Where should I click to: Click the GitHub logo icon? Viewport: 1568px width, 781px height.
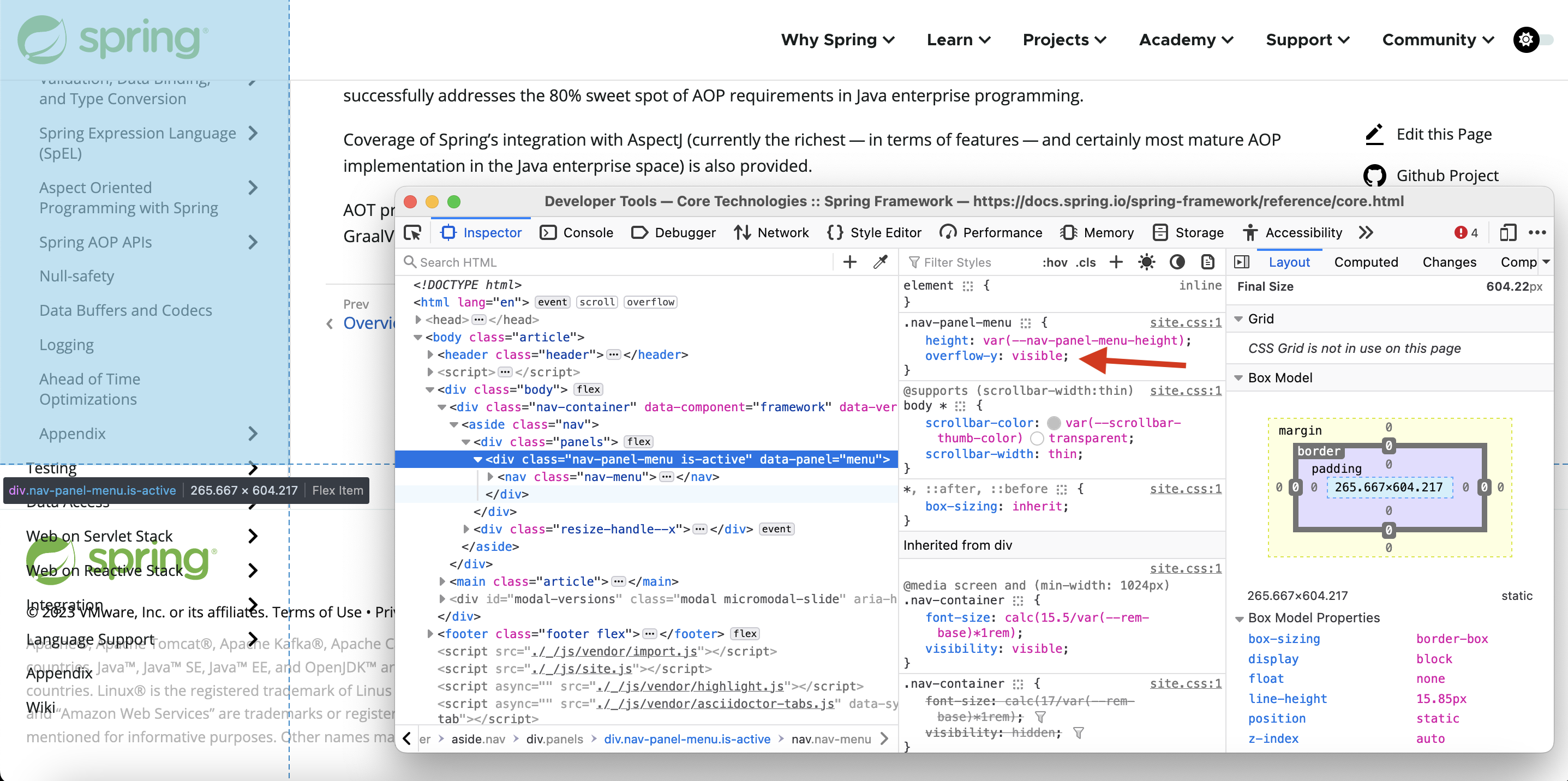[x=1374, y=176]
